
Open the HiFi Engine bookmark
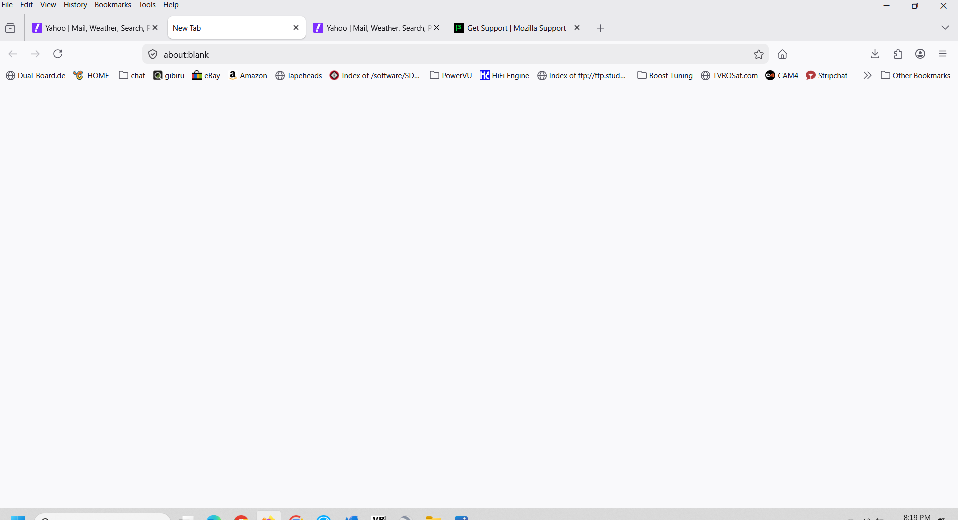505,75
